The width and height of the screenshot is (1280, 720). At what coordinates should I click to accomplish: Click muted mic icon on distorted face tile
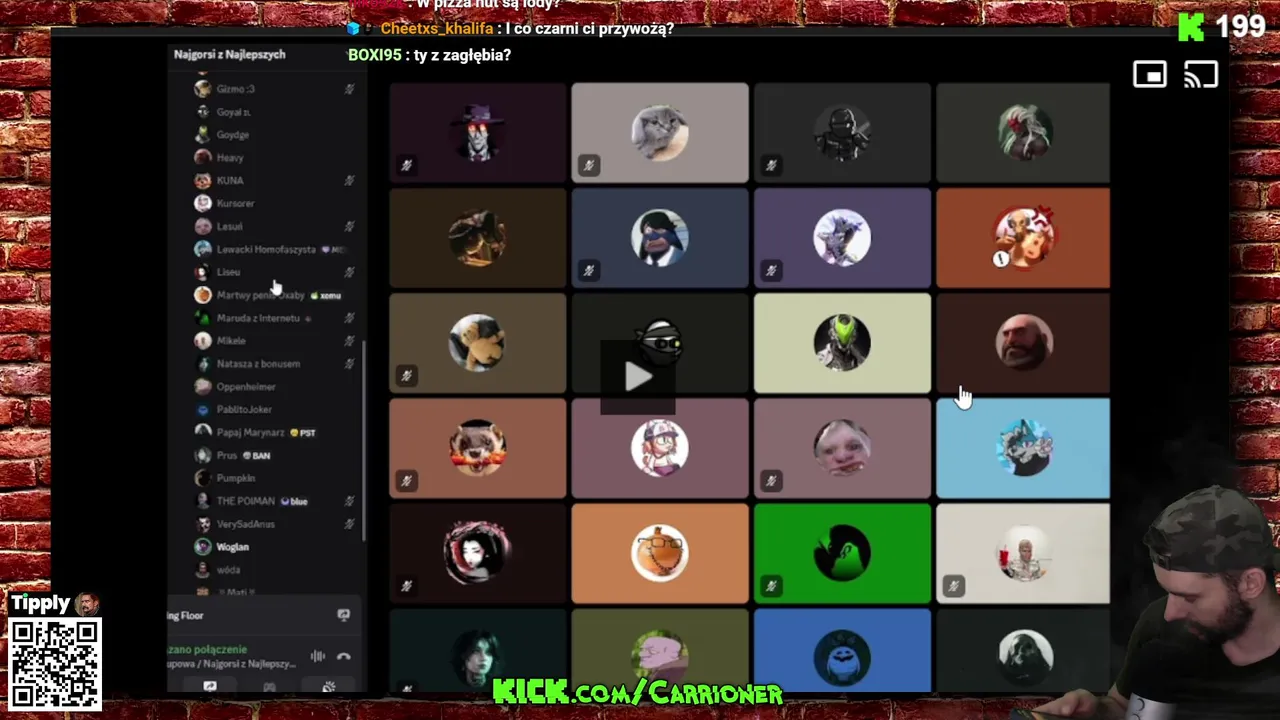(771, 481)
